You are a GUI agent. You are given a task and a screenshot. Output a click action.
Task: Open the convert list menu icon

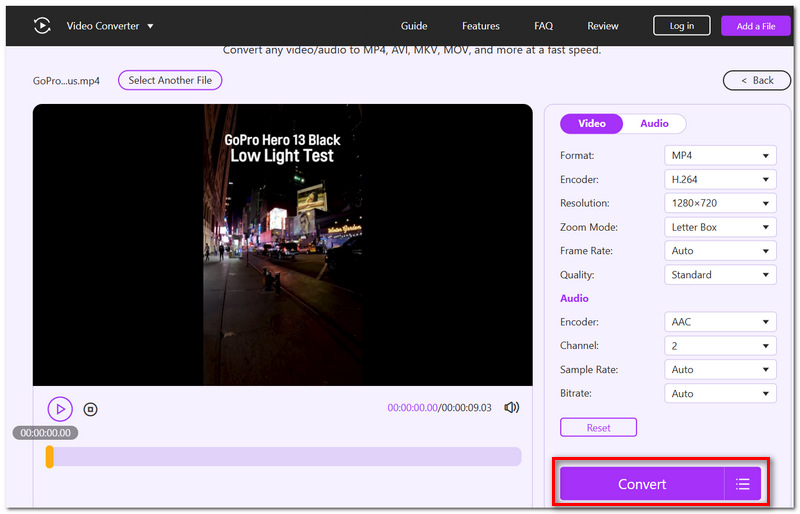[742, 484]
